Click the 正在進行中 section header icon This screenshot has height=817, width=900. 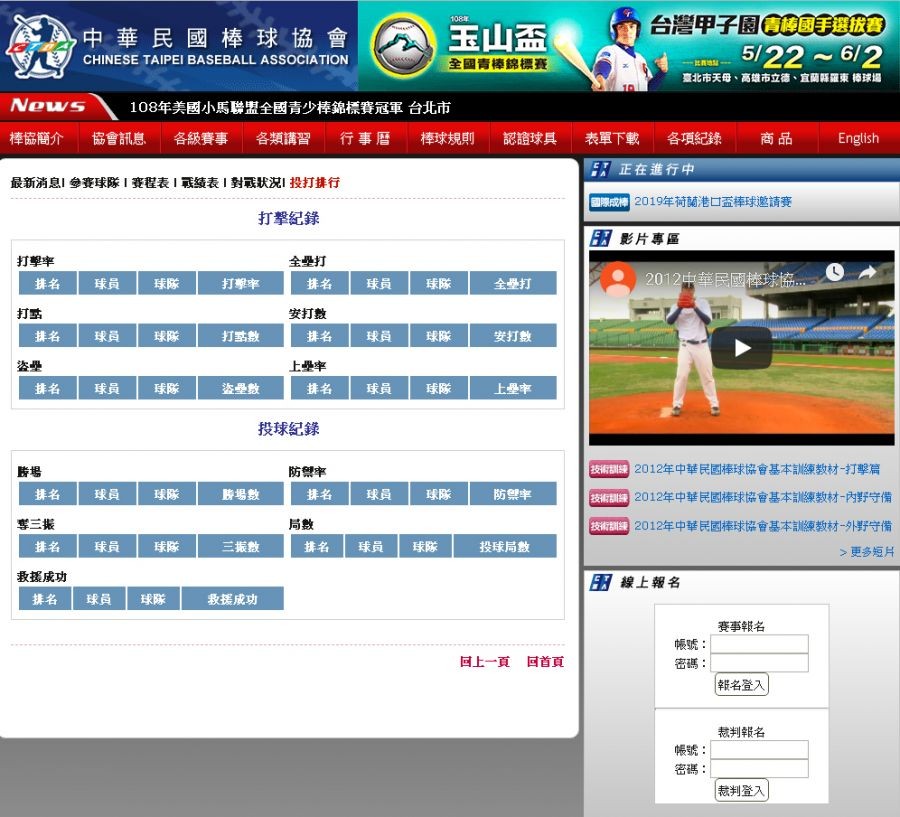click(x=600, y=169)
